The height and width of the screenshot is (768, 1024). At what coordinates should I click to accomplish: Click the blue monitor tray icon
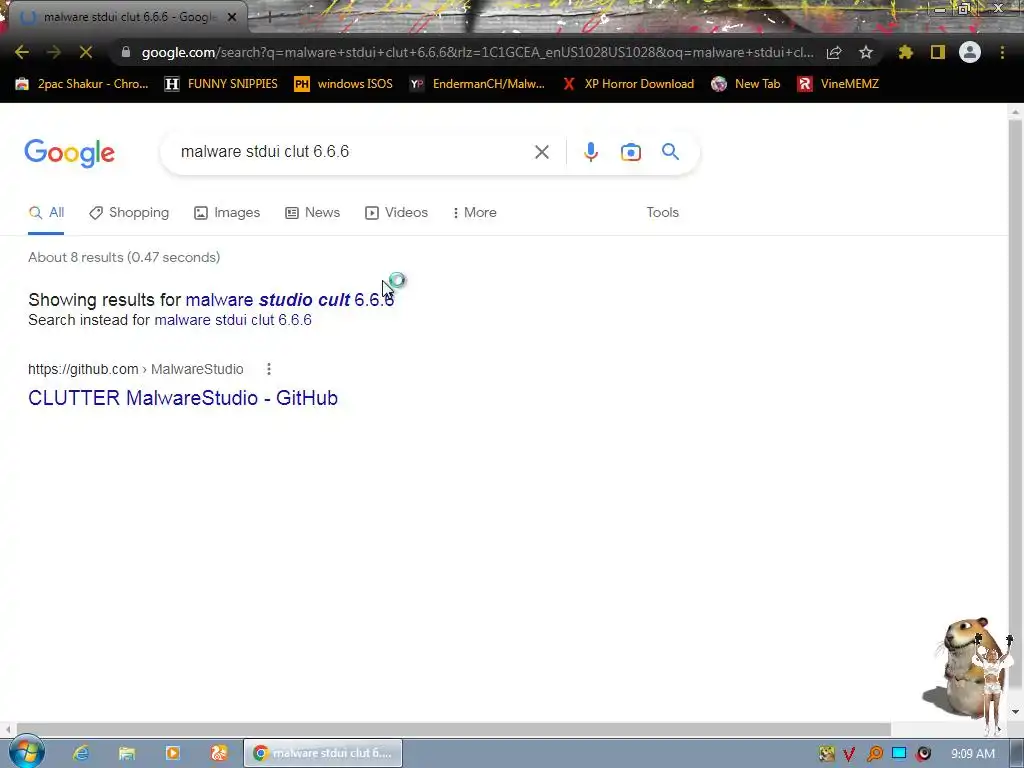coord(899,754)
